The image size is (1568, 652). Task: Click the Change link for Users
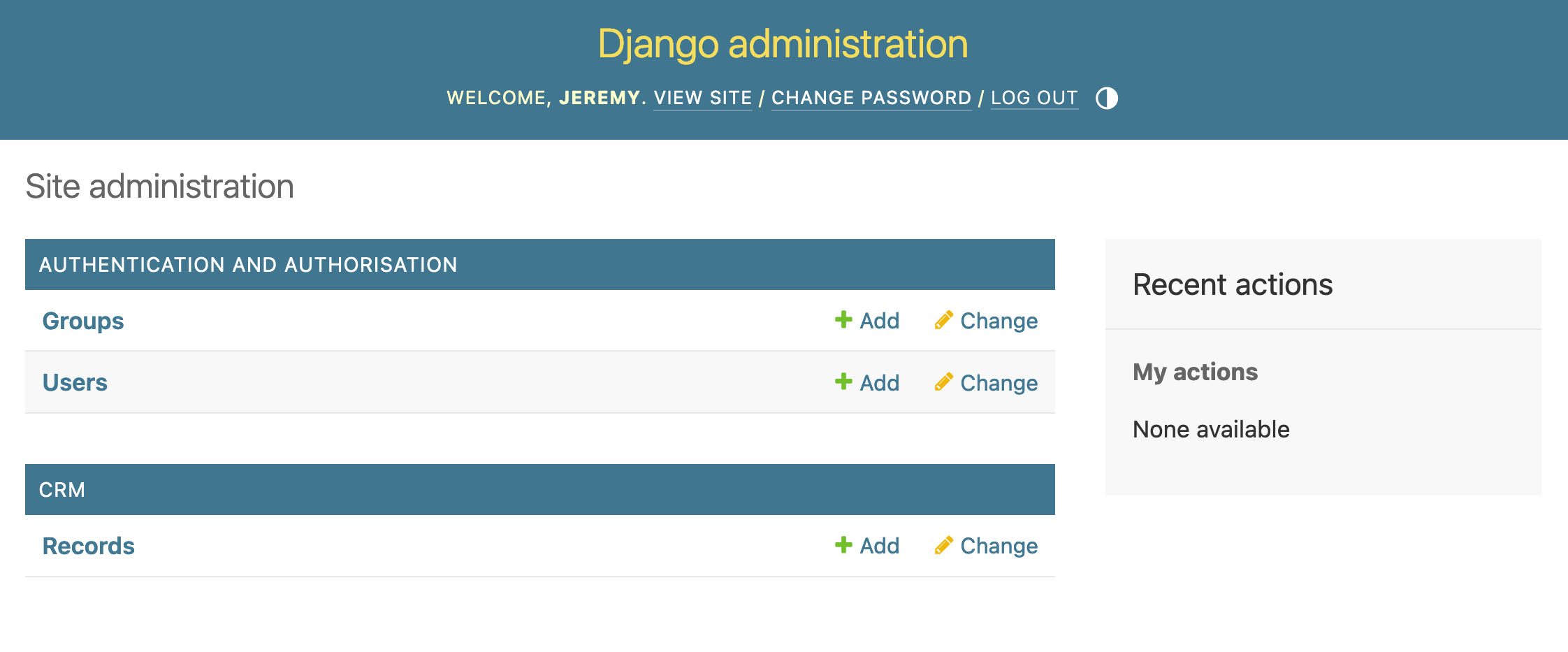pyautogui.click(x=999, y=383)
